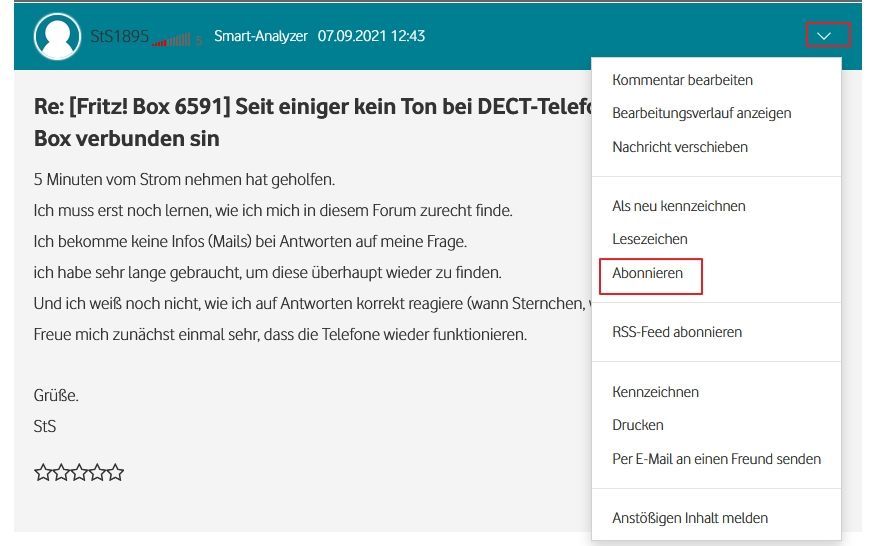Select Kennzeichnen menu option
The image size is (892, 546).
(x=655, y=392)
